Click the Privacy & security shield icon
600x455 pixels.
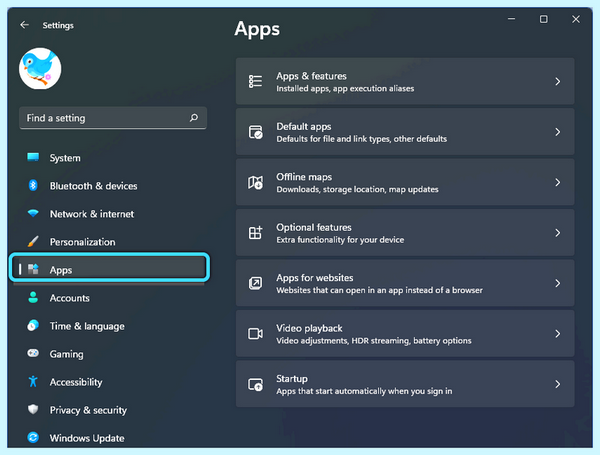coord(33,409)
